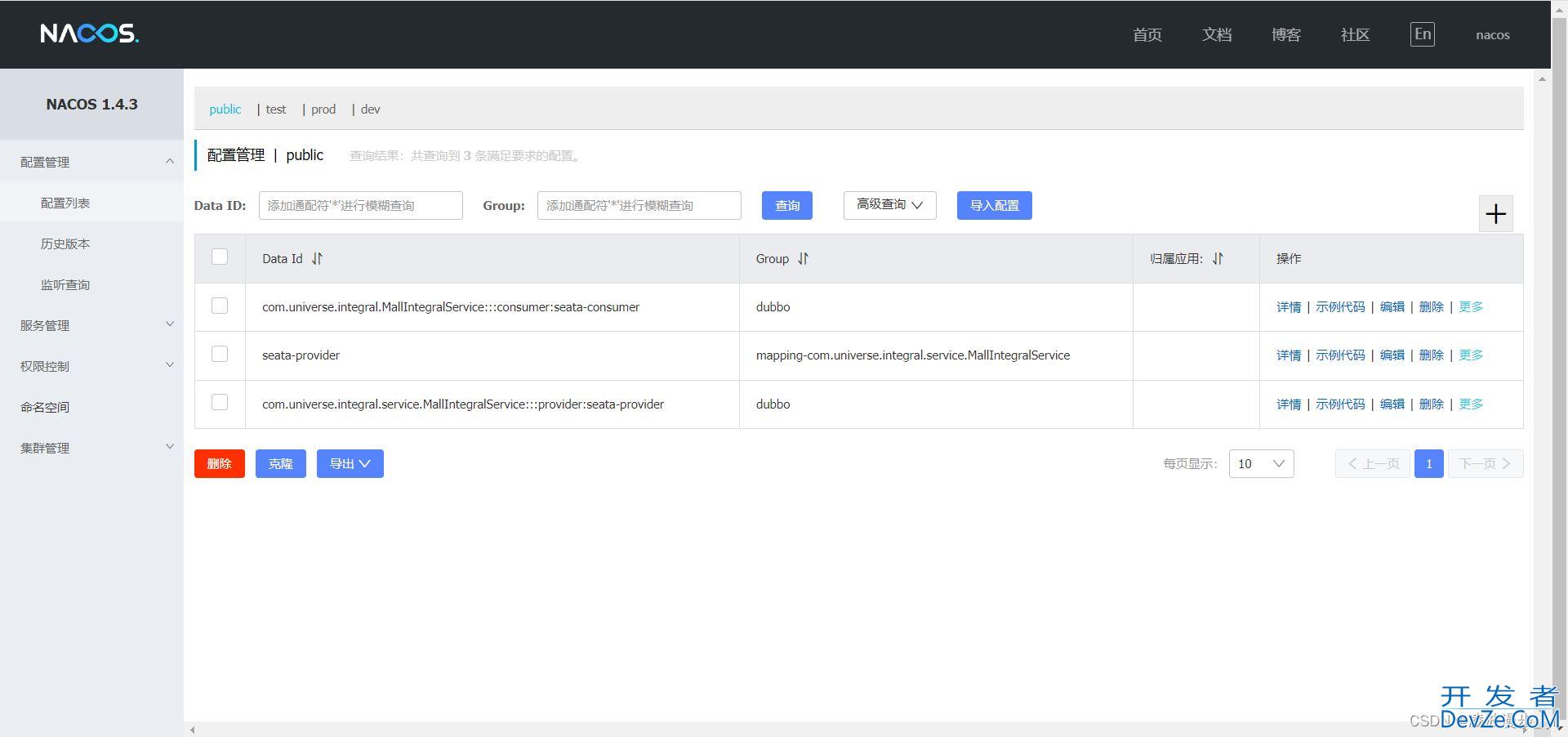Check the box for provider:seata-provider dubbo row
1568x737 pixels.
click(220, 402)
